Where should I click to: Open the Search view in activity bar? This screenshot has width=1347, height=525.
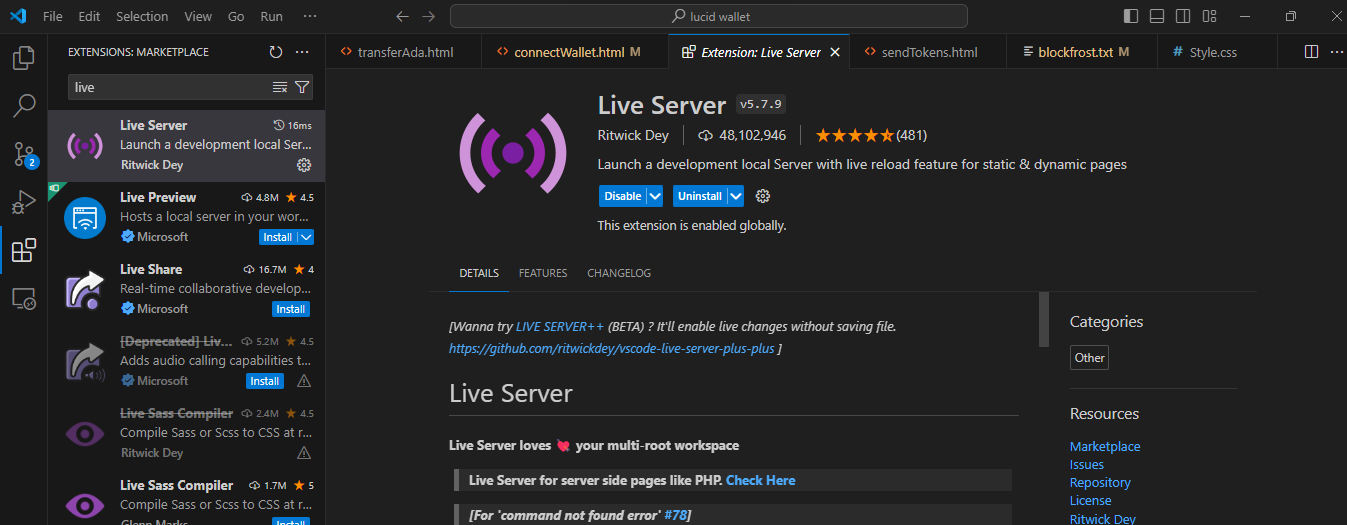point(23,105)
